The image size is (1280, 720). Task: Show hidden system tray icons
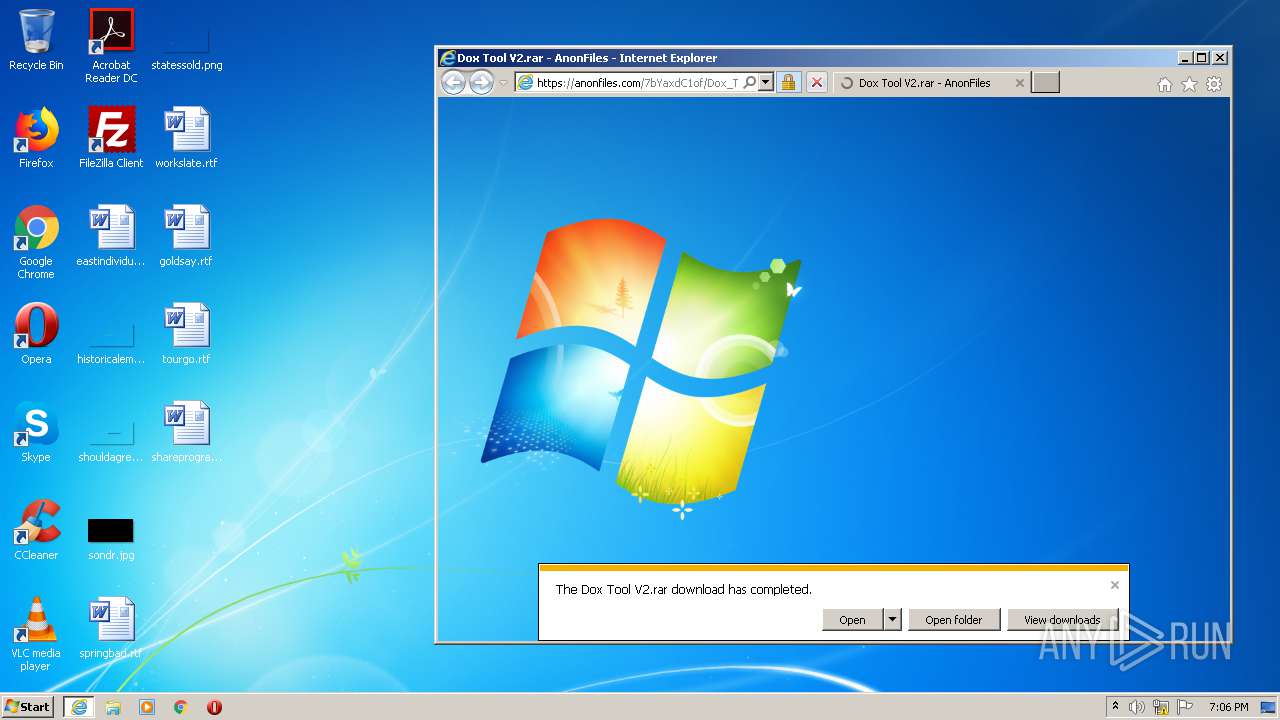tap(1115, 707)
